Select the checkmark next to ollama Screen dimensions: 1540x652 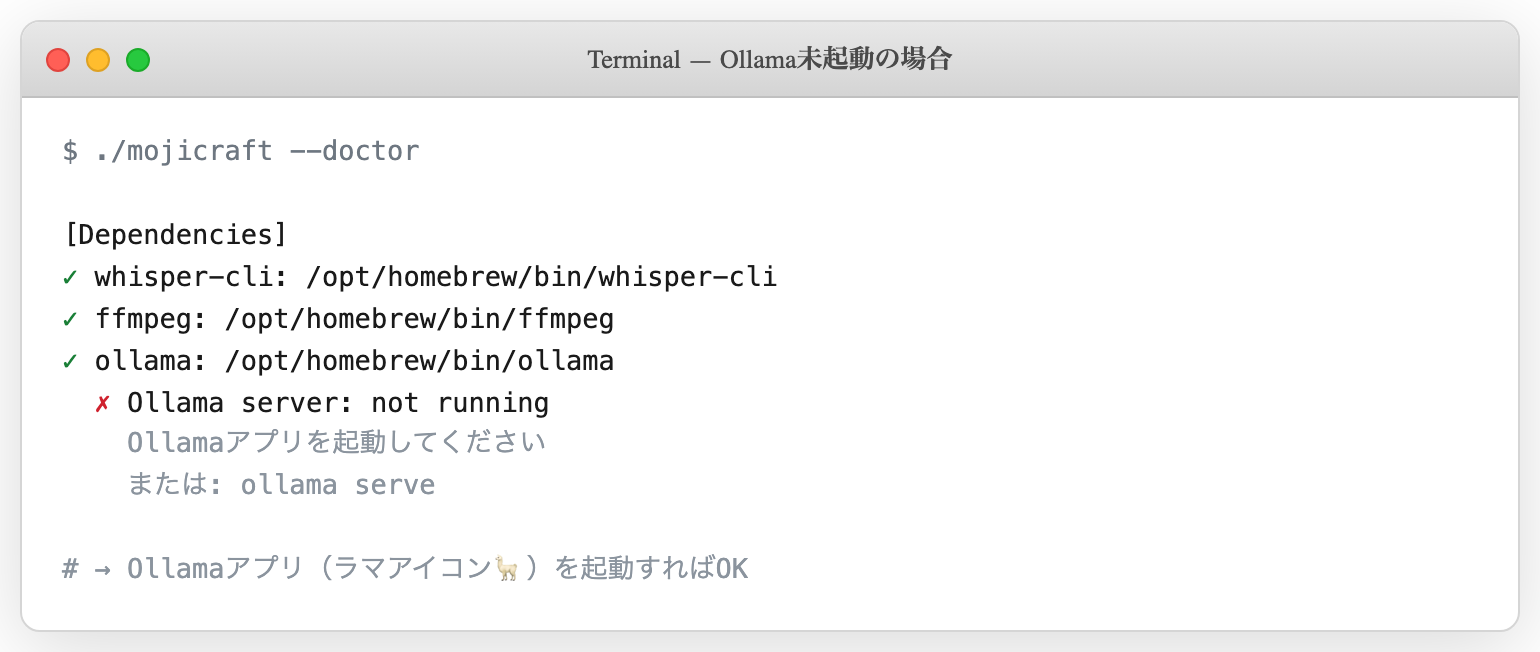68,361
